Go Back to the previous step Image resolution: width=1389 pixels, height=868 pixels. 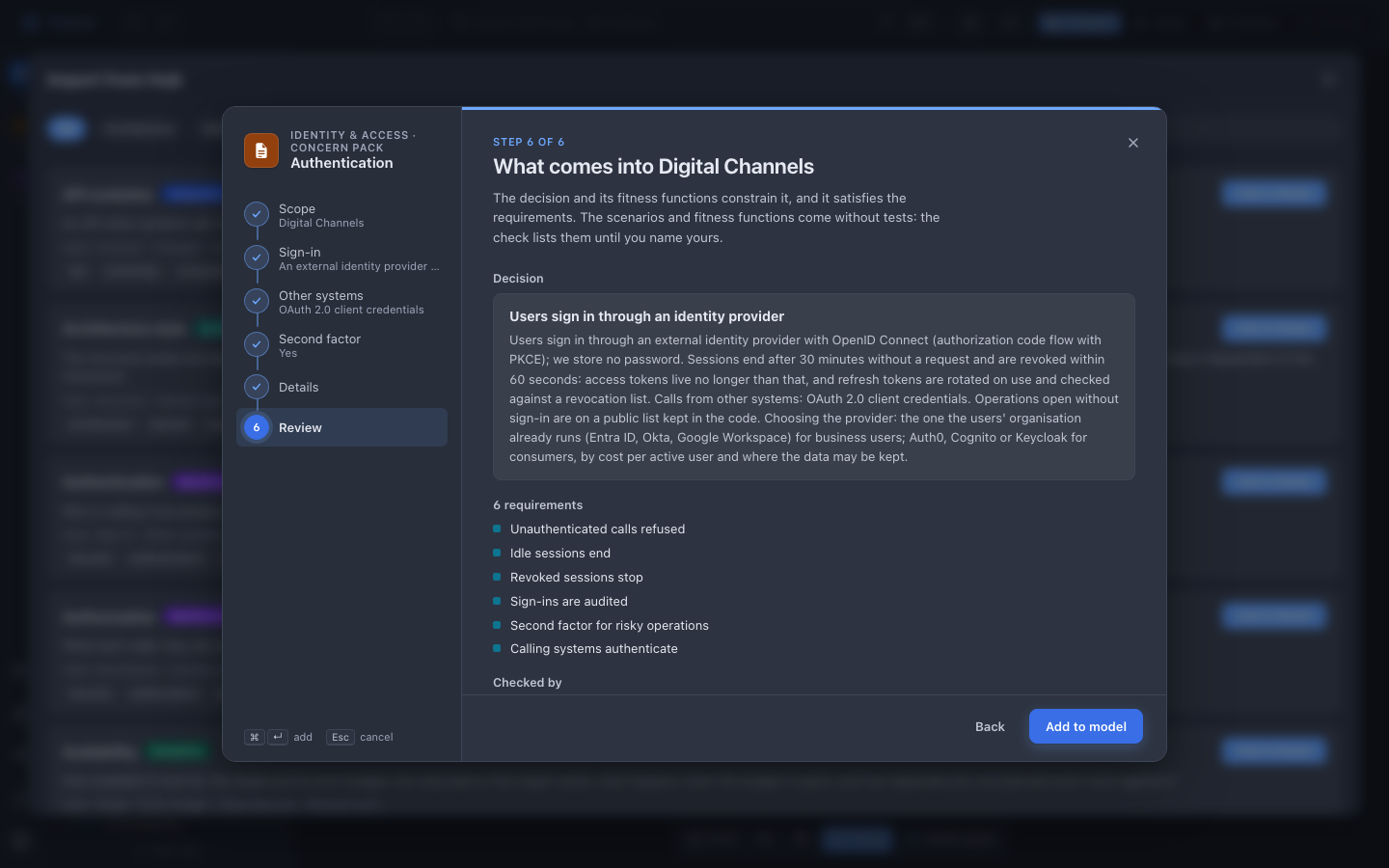pyautogui.click(x=990, y=726)
